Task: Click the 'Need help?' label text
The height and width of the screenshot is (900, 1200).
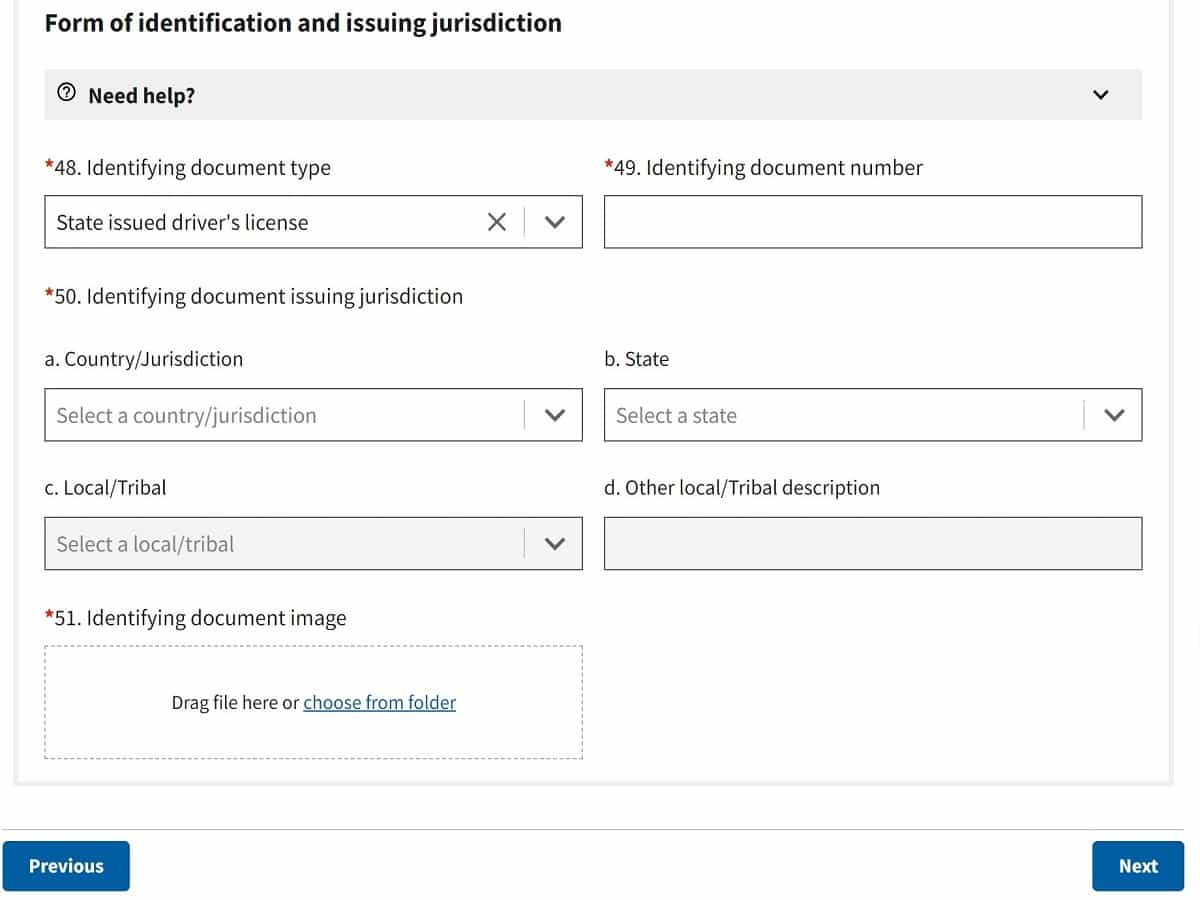Action: point(142,95)
